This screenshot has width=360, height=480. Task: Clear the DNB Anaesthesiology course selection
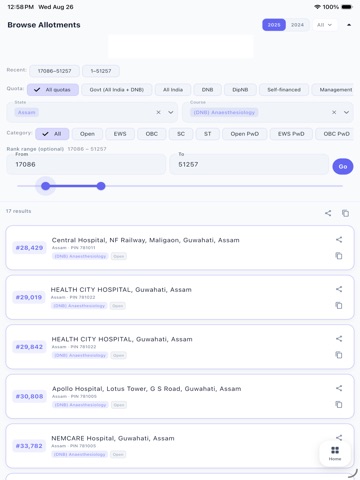tap(334, 112)
